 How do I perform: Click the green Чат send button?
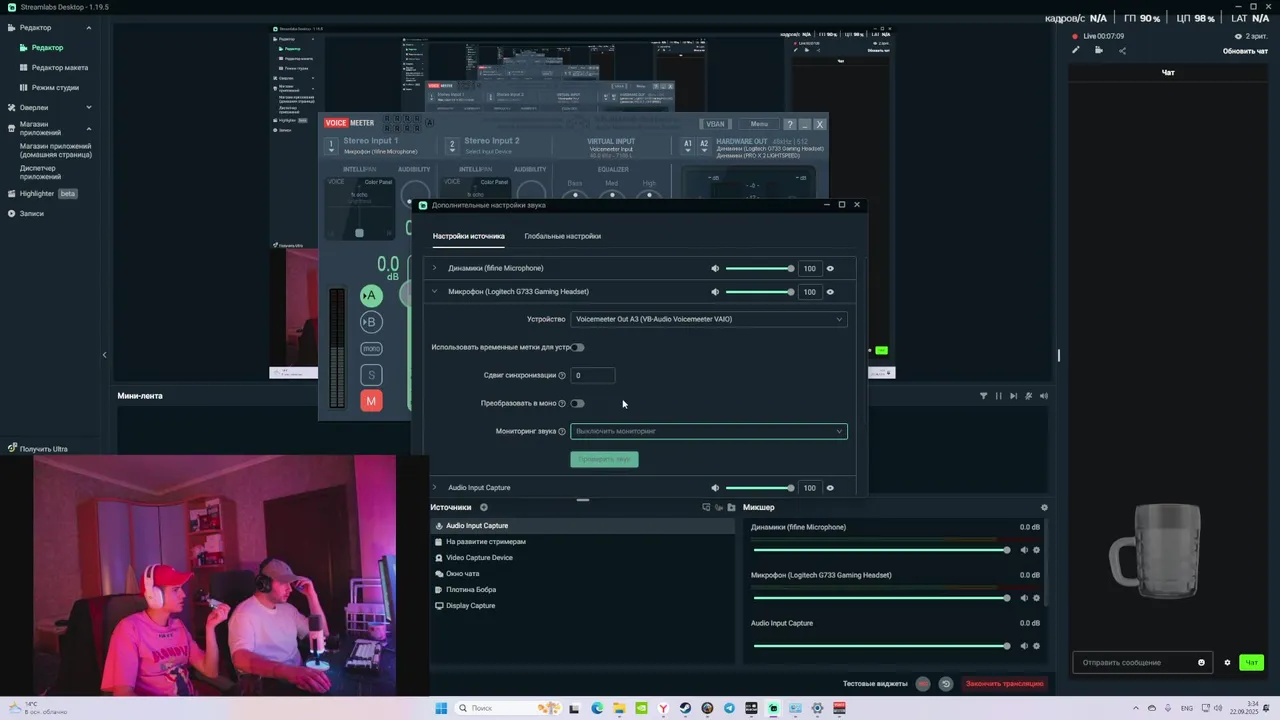pyautogui.click(x=1251, y=662)
